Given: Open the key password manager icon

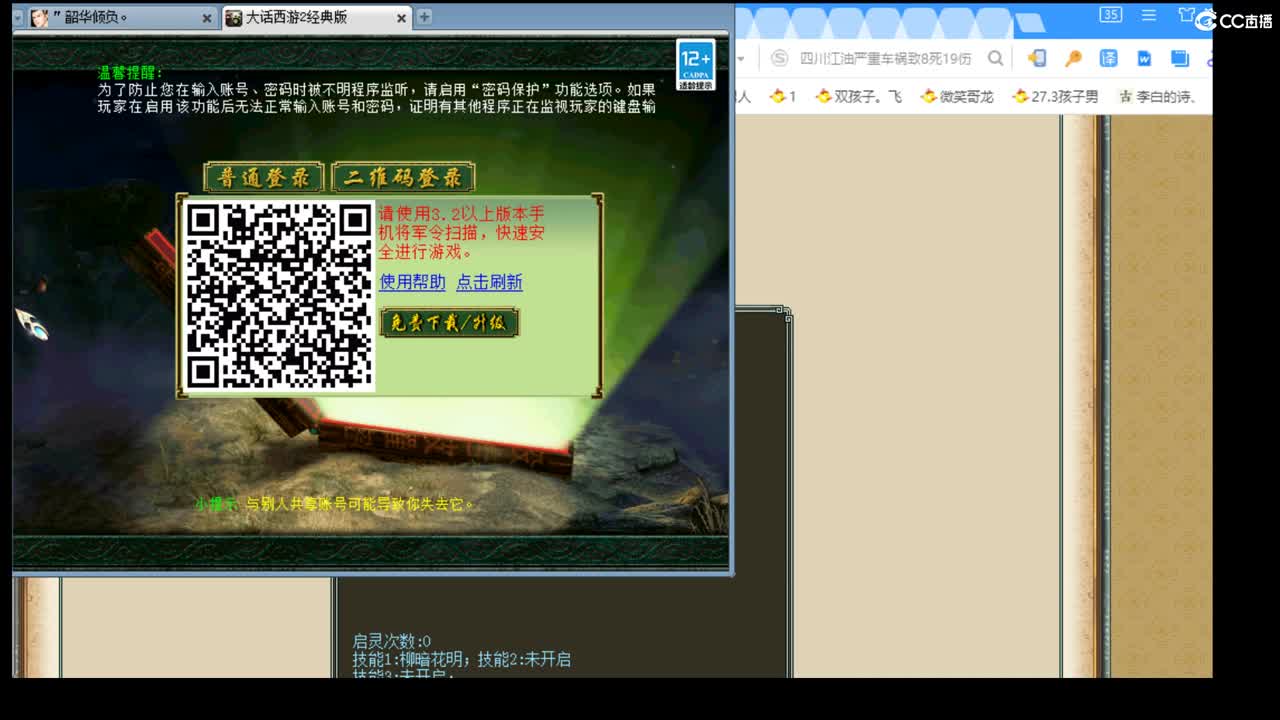Looking at the screenshot, I should (1073, 59).
